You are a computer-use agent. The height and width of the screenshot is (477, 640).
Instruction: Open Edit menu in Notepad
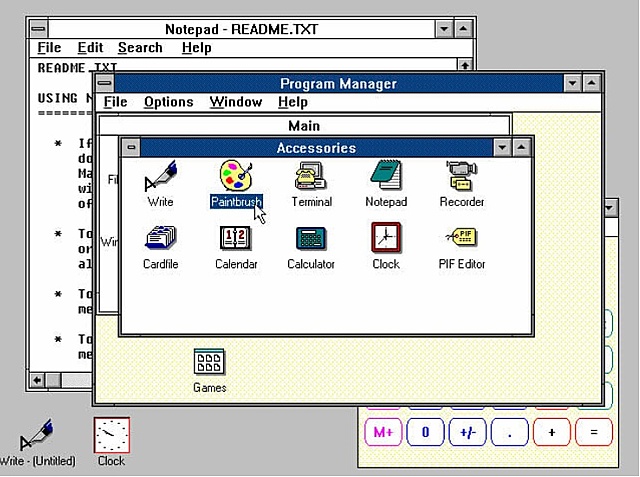click(90, 48)
